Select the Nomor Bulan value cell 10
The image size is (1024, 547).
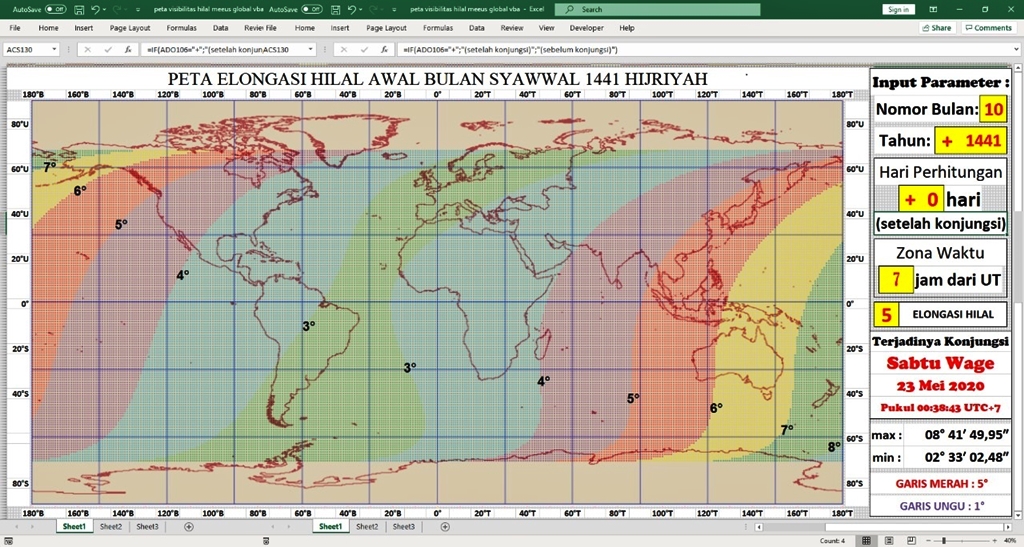(993, 109)
